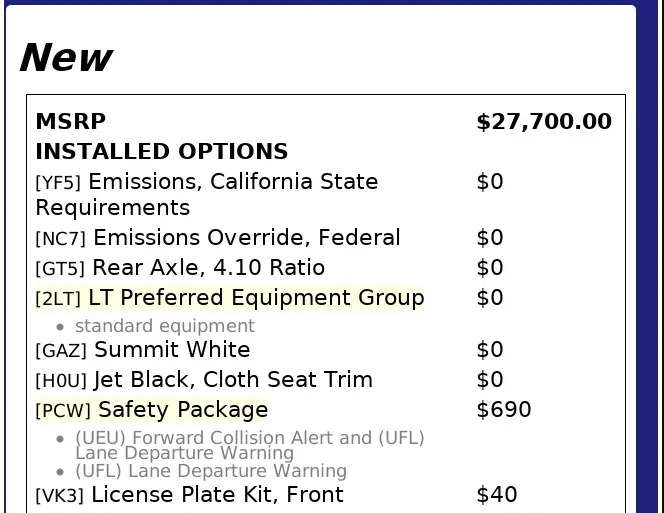This screenshot has height=513, width=664.
Task: Click the $27,700.00 MSRP price
Action: coord(544,122)
